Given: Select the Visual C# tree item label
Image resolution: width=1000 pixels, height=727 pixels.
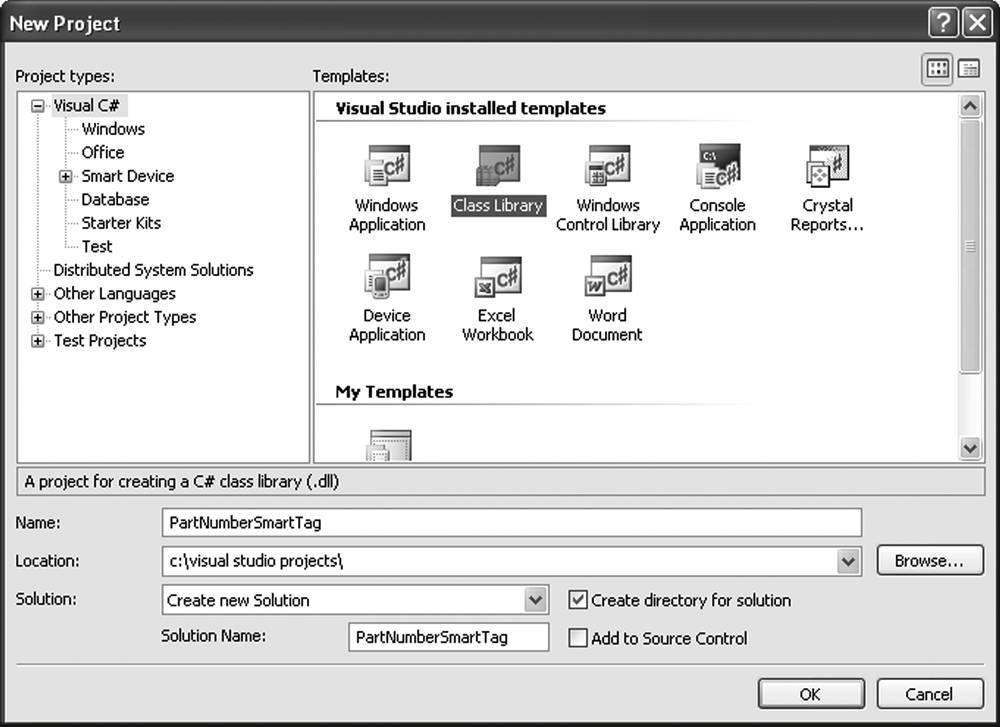Looking at the screenshot, I should 87,106.
